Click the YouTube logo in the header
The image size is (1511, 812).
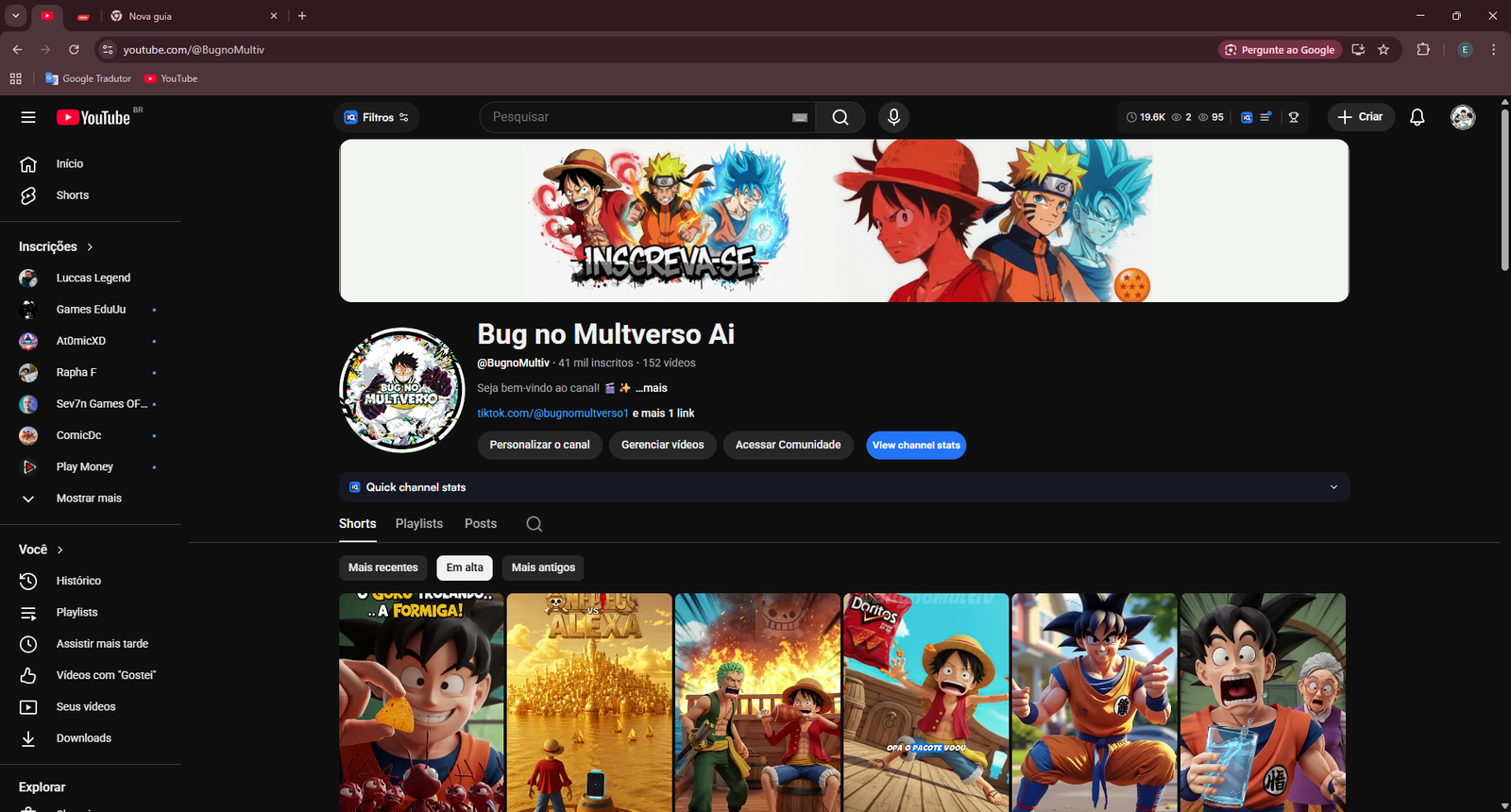pos(93,117)
